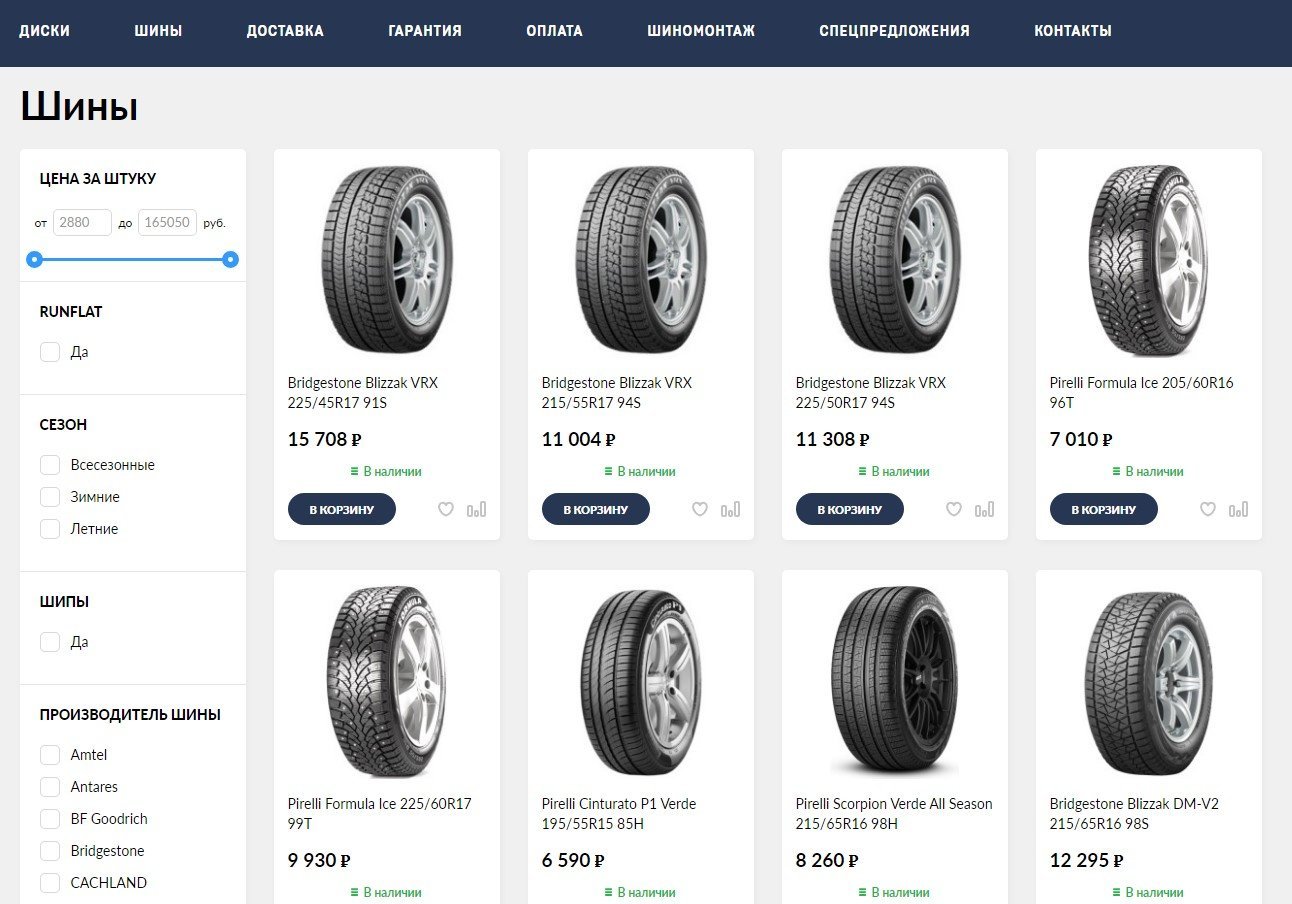
Task: Add Blizzak VRX 225/50R17 to comparison
Action: point(985,510)
